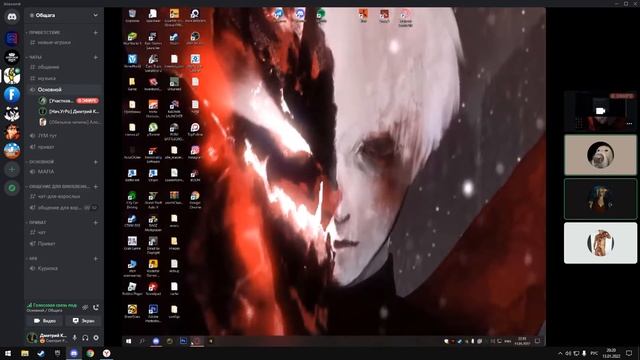The width and height of the screenshot is (640, 360).
Task: Disconnect from the voice call
Action: coord(96,307)
